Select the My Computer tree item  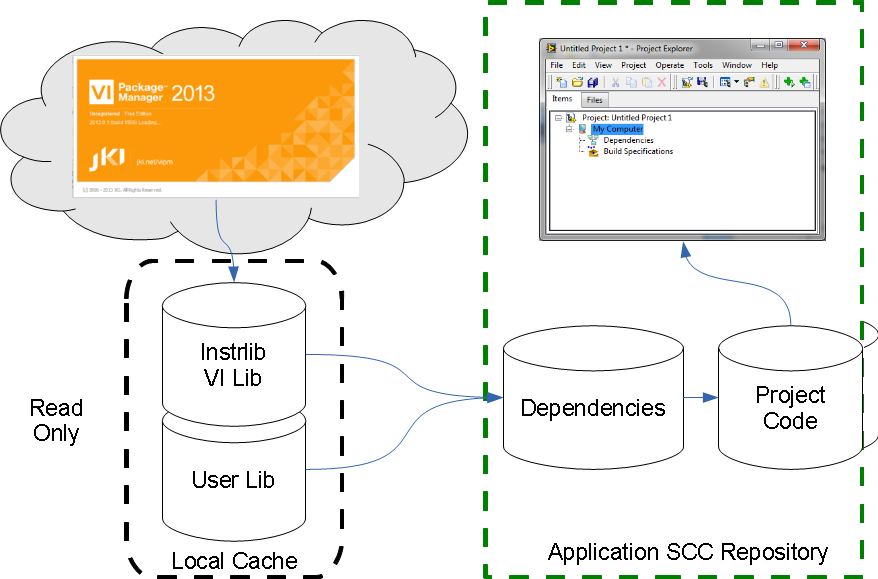[x=618, y=129]
